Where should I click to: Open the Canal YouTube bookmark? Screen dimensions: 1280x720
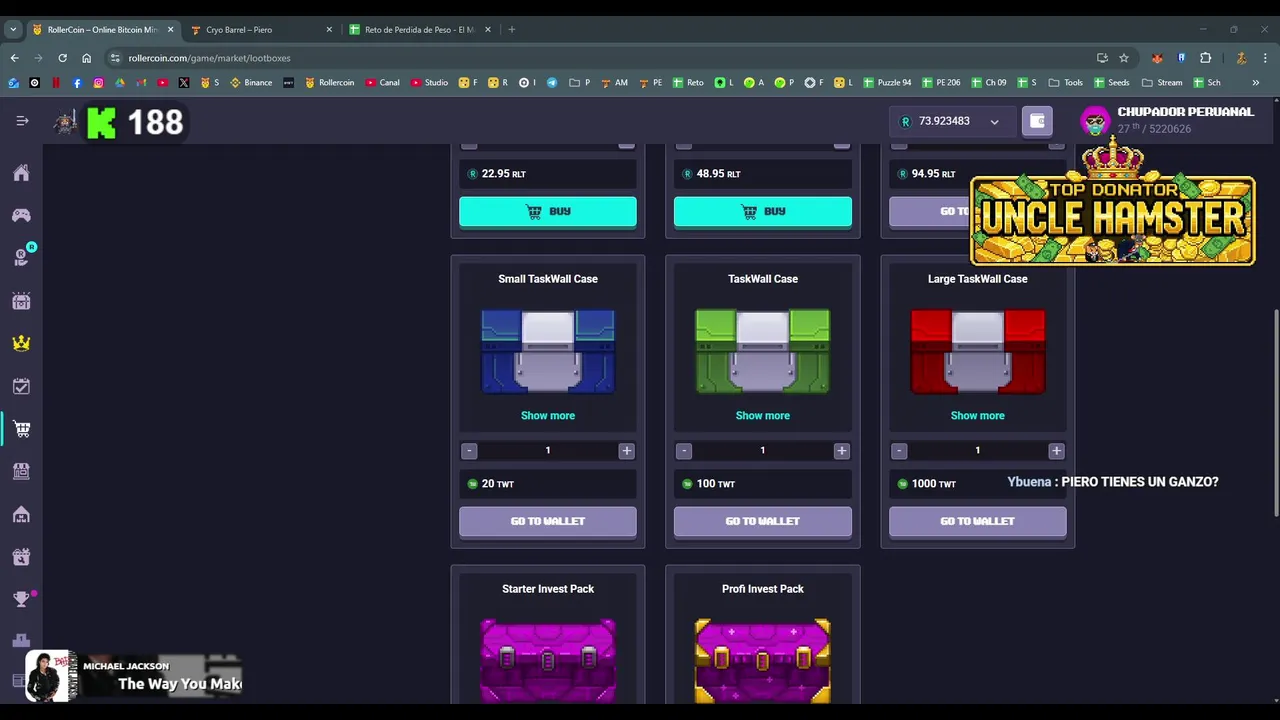[x=383, y=83]
